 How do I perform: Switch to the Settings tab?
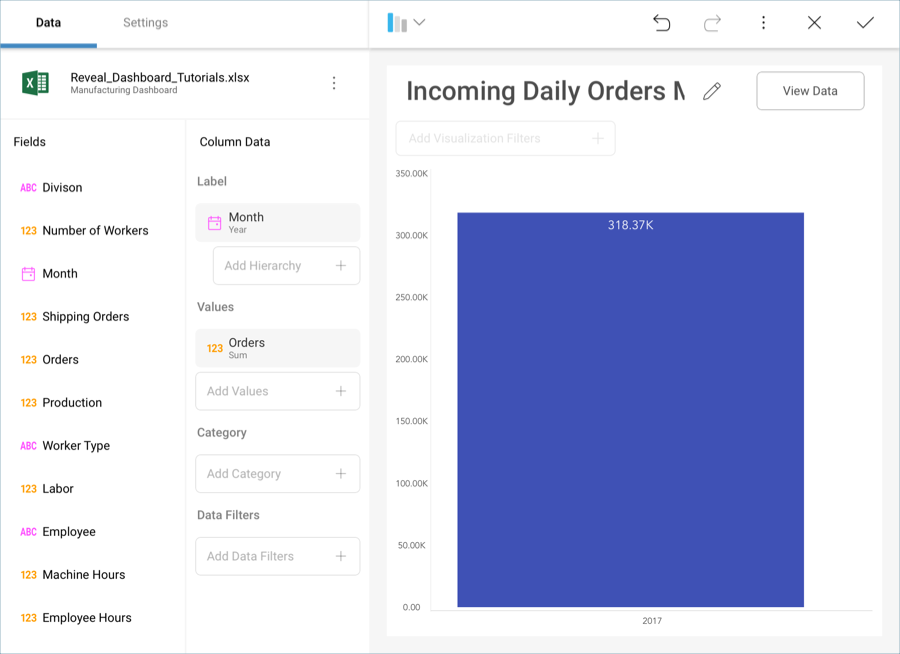[145, 23]
